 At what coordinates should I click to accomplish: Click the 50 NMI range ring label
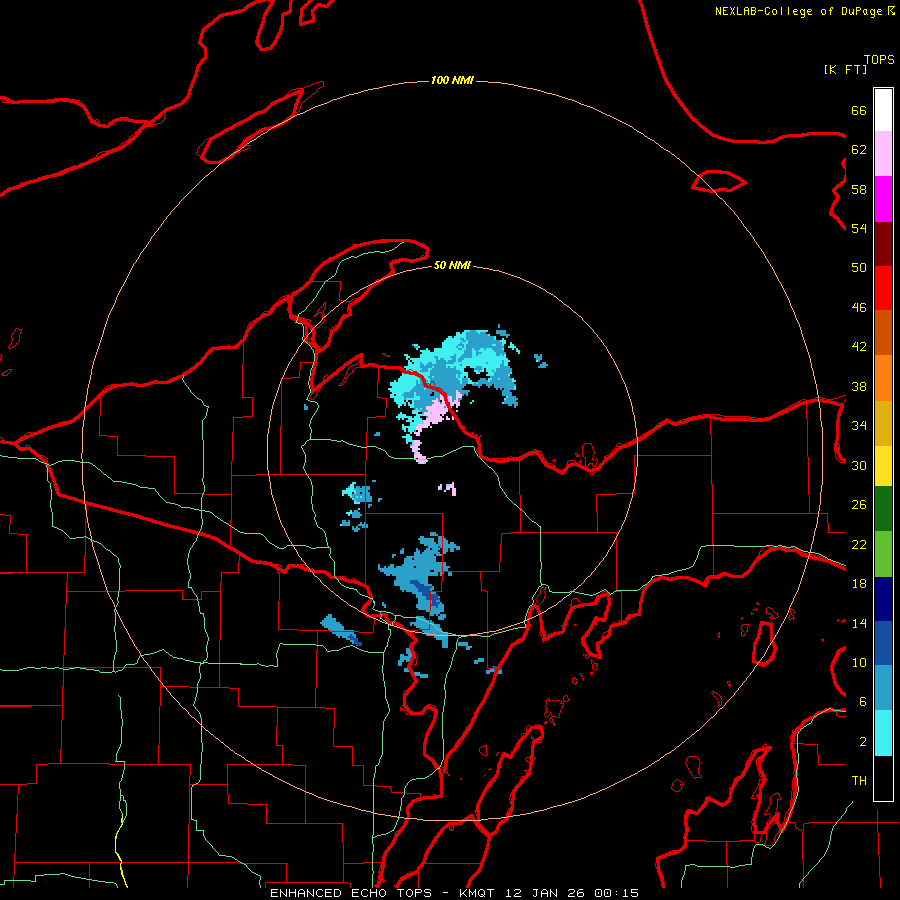click(452, 265)
